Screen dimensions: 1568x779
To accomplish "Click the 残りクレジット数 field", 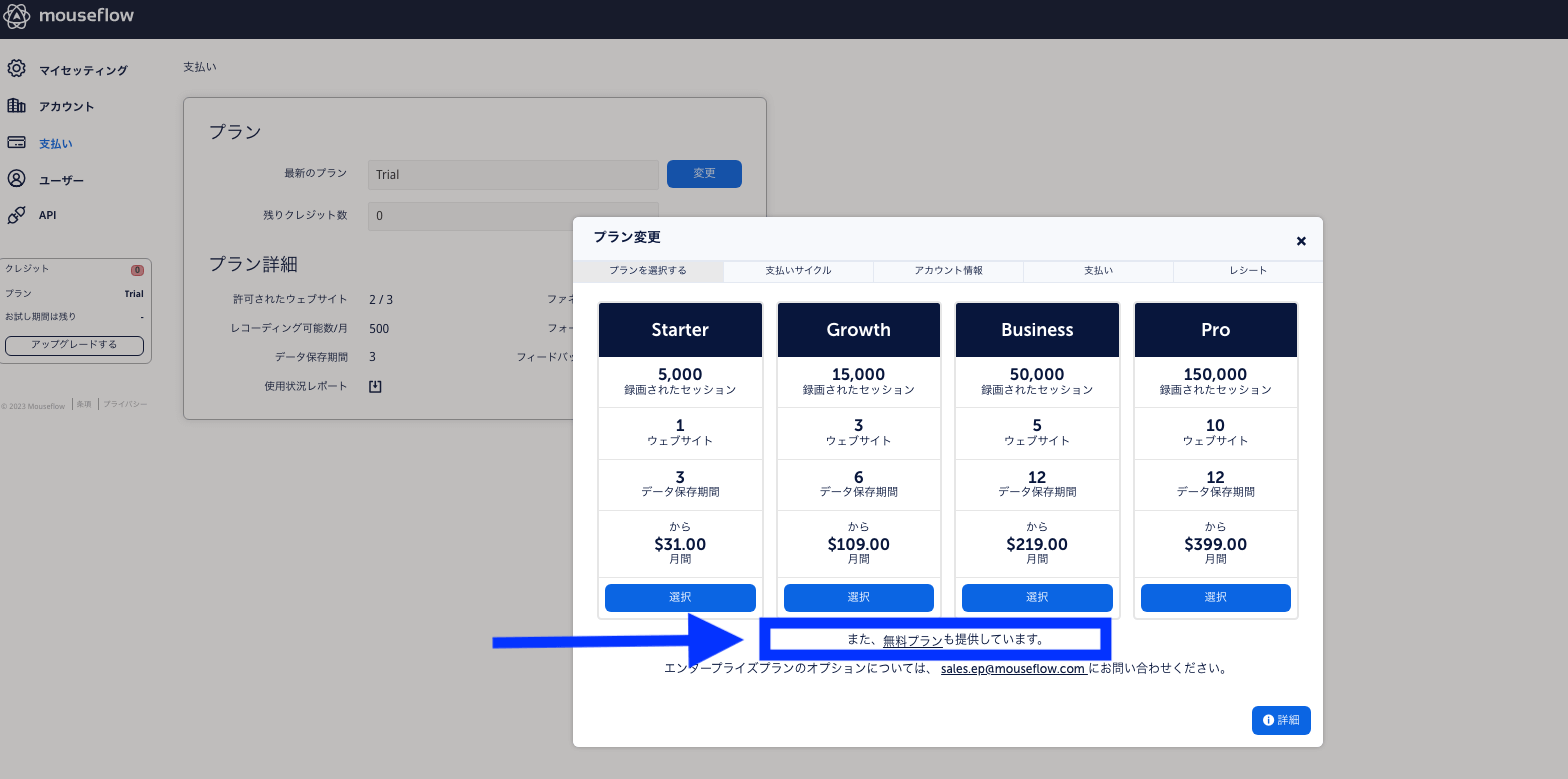I will tap(513, 215).
